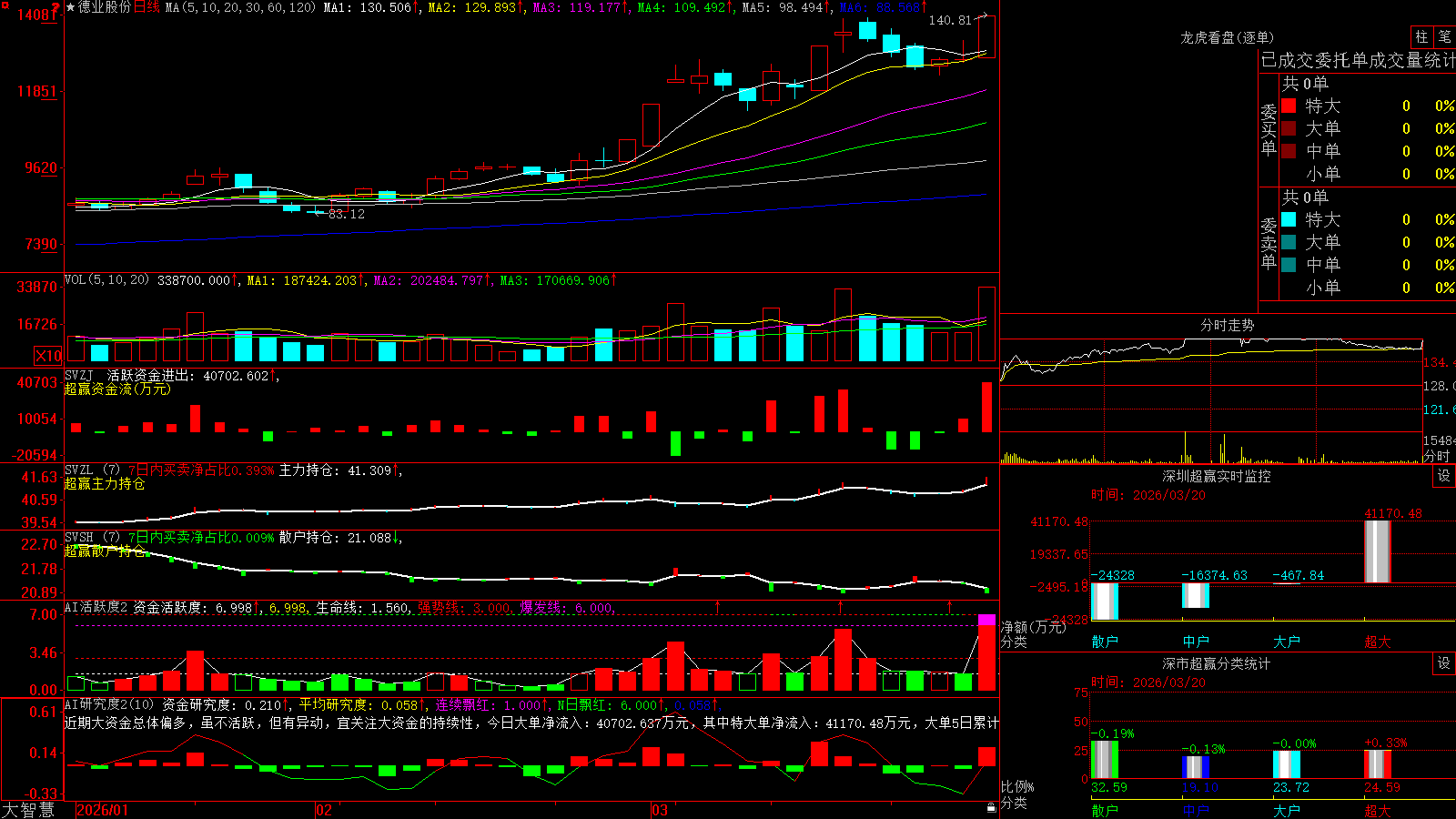Click the 深市超赢分类统计 panel title

1216,663
